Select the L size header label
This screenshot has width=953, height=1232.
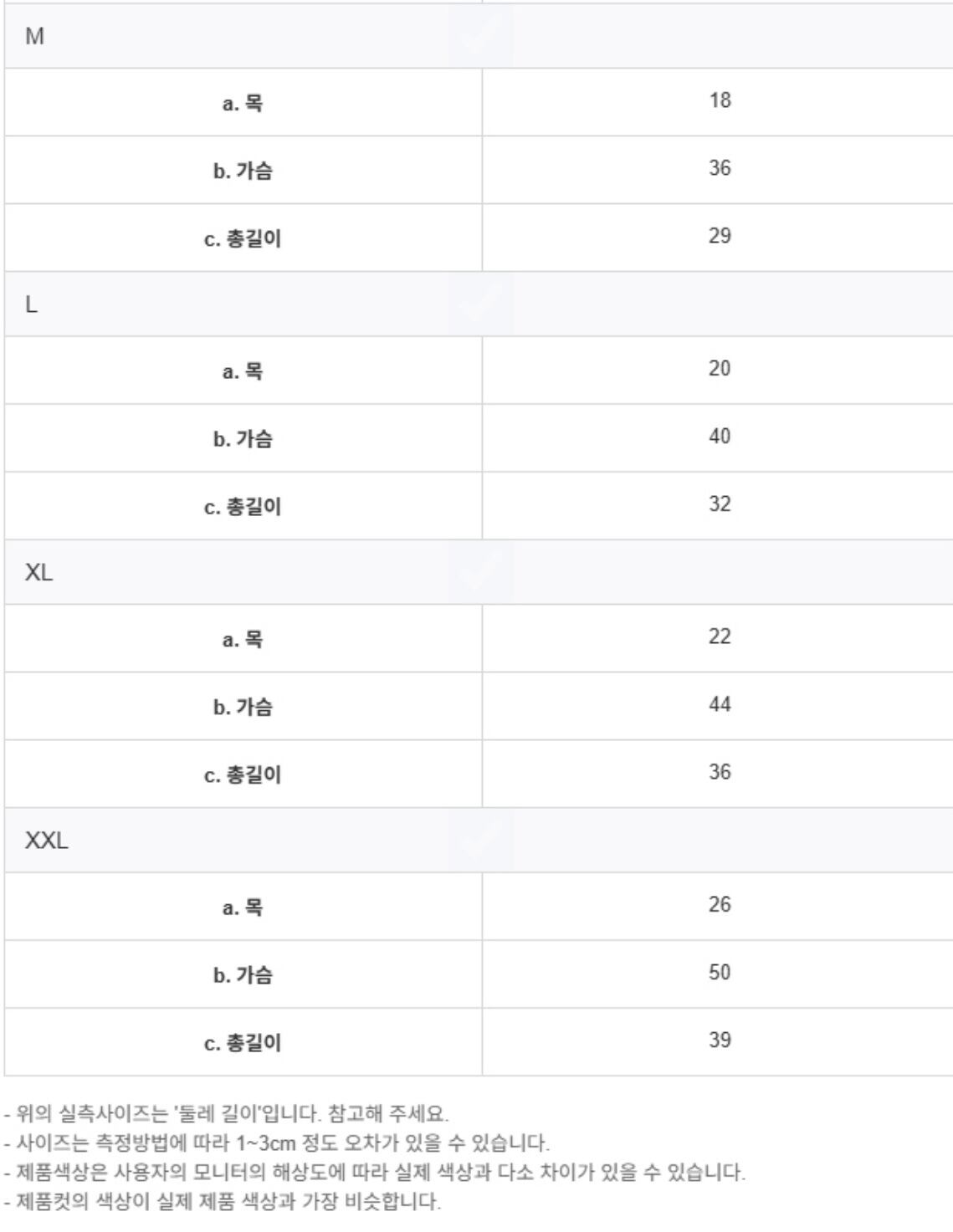pyautogui.click(x=31, y=304)
